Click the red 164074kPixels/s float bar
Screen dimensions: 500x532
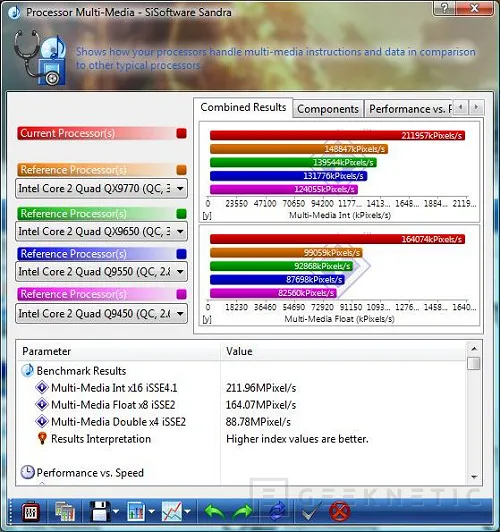tap(337, 239)
